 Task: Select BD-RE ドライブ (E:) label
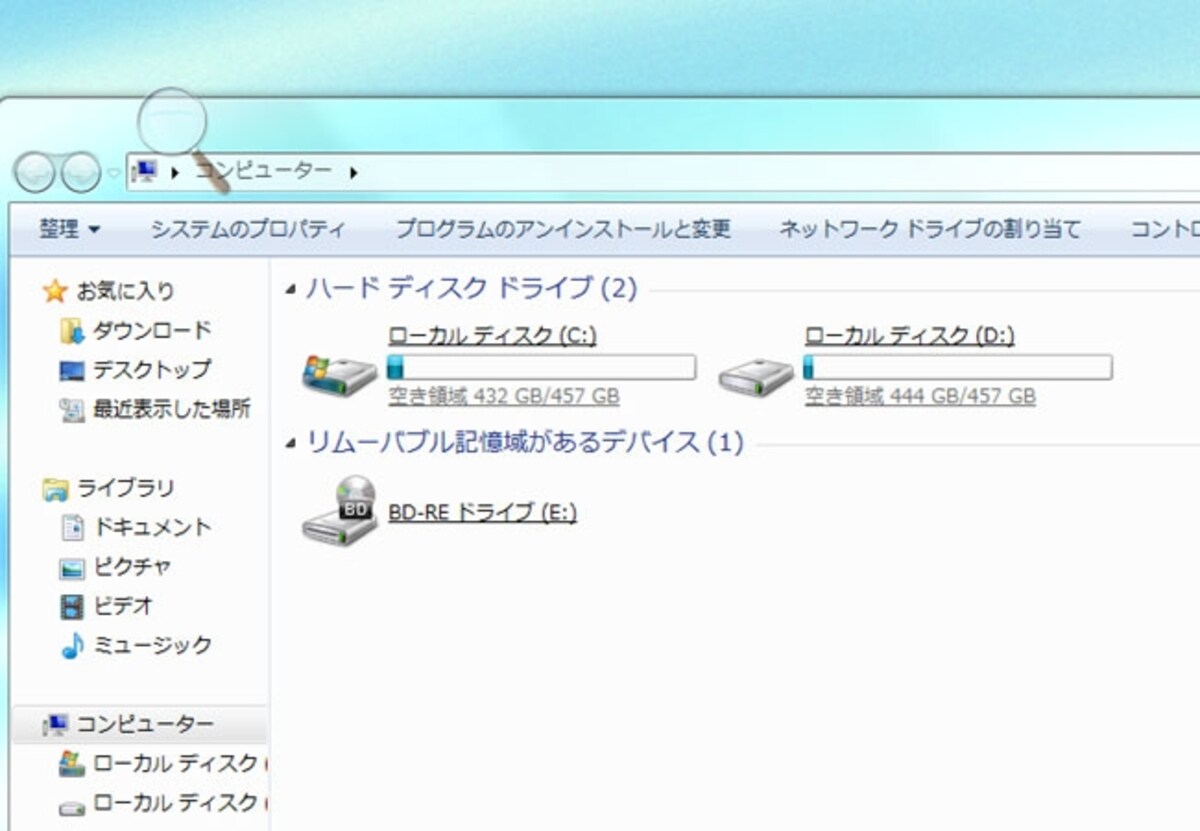(x=482, y=512)
